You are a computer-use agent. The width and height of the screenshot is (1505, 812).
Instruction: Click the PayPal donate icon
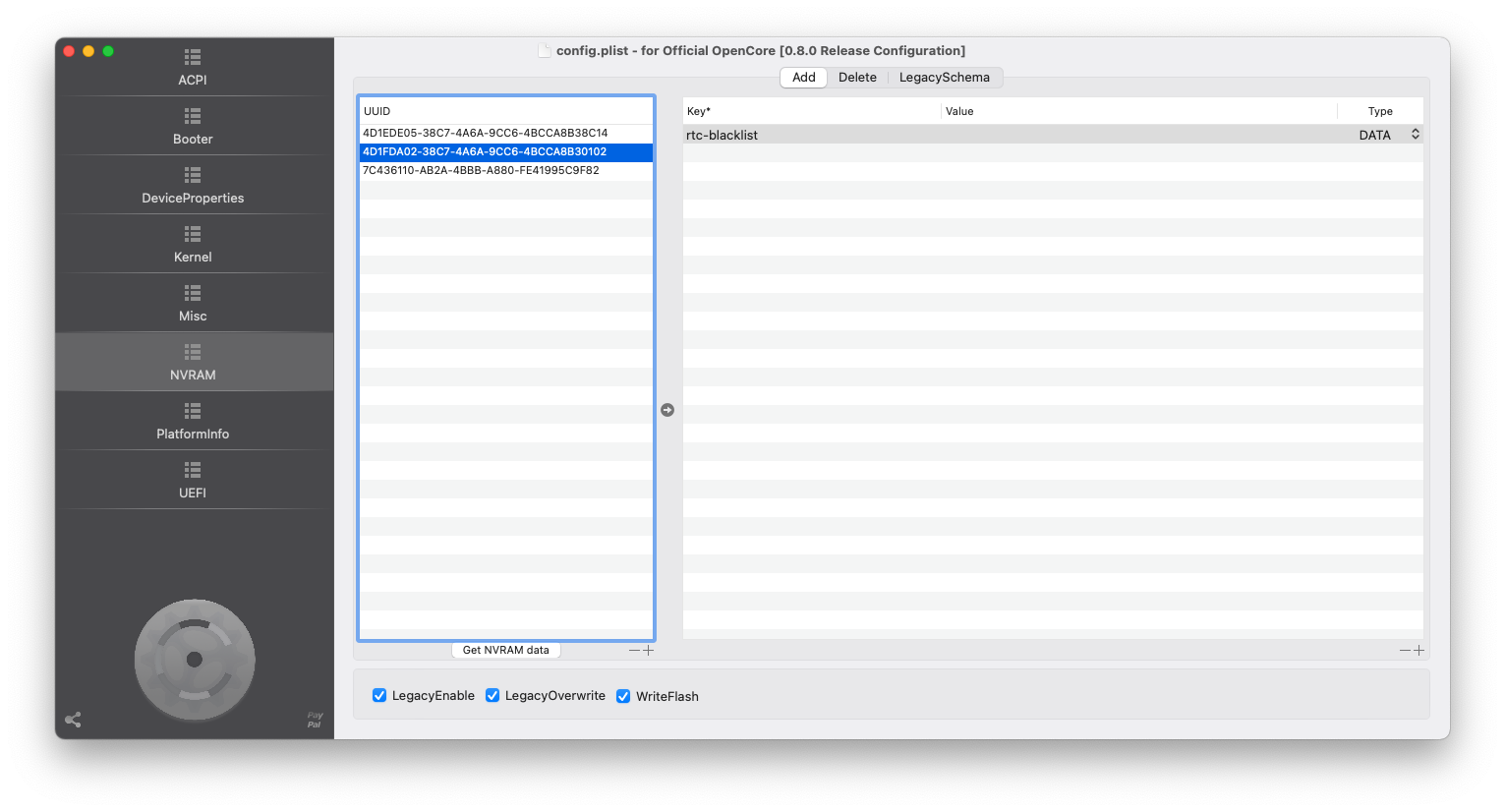pos(315,721)
